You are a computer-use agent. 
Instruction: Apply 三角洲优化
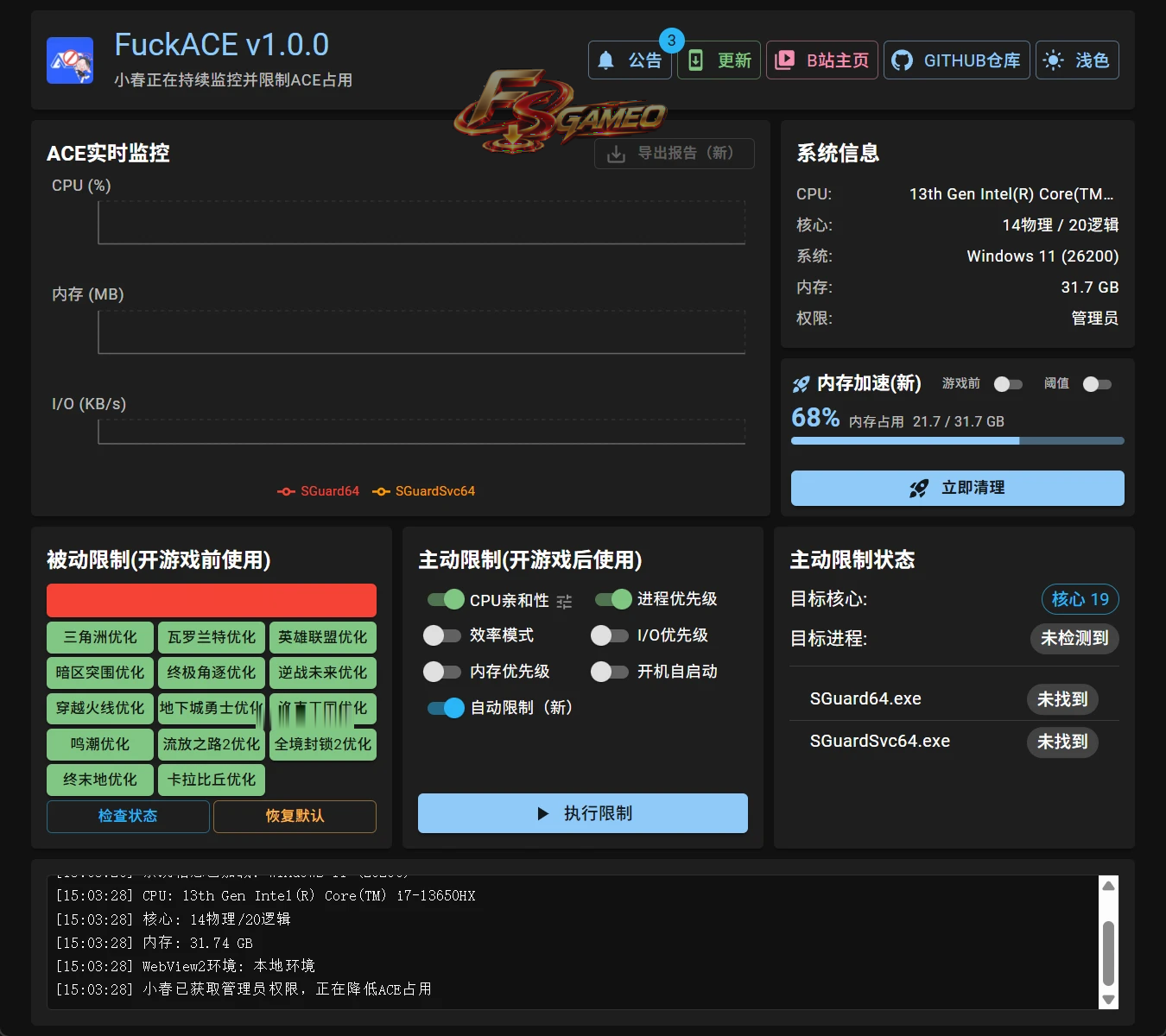100,638
